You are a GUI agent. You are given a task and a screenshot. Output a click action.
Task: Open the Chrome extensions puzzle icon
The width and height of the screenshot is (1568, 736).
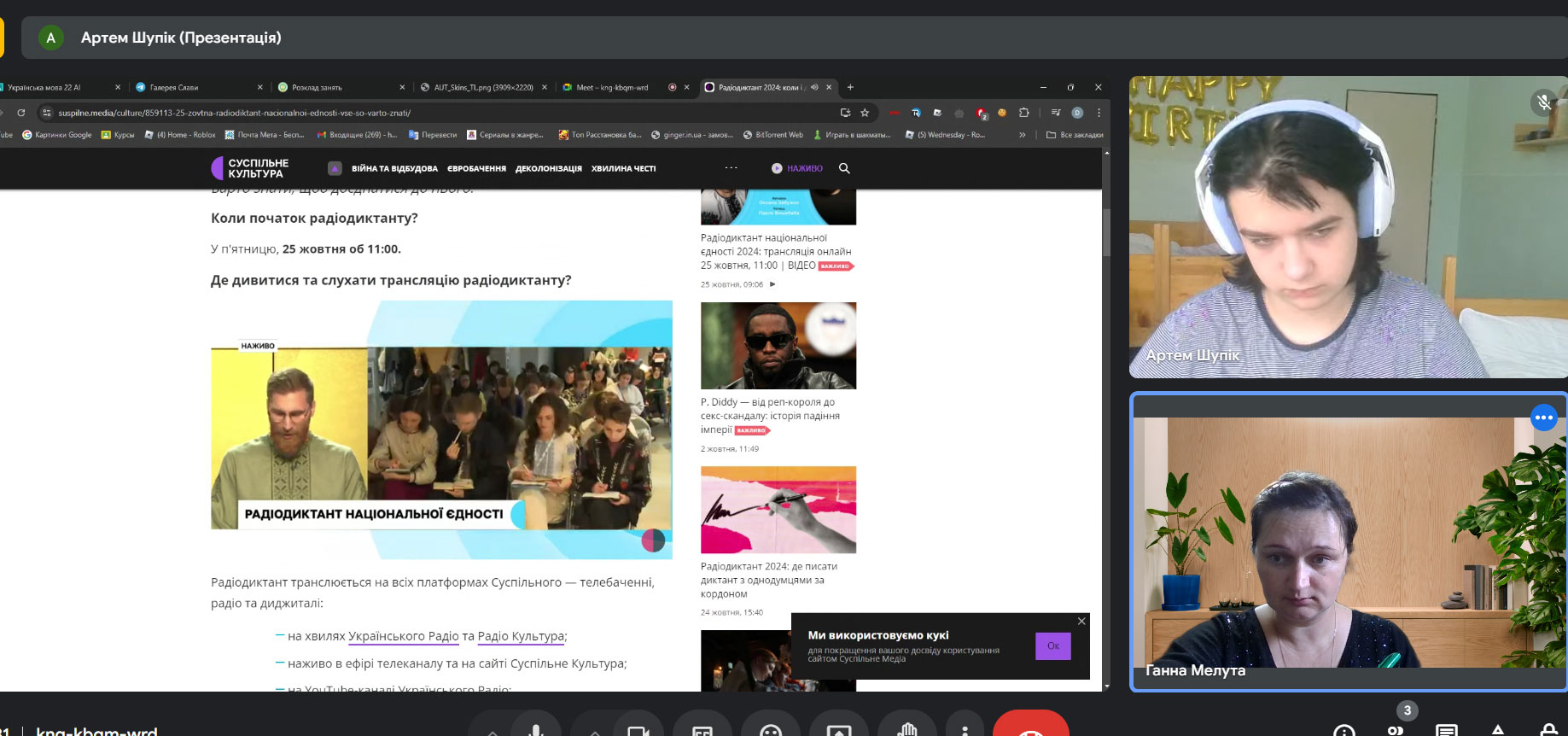1023,113
